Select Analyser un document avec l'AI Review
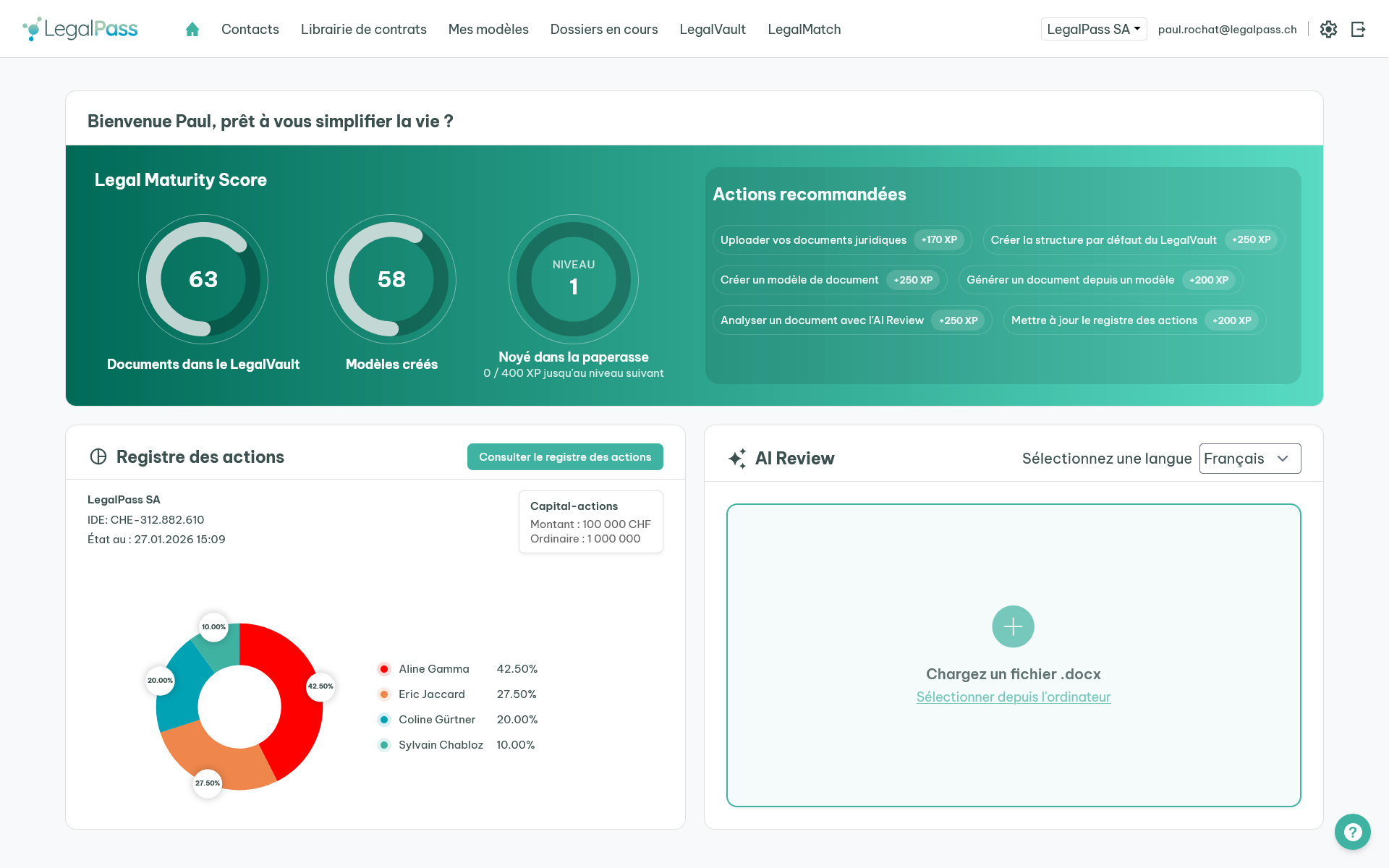1389x868 pixels. tap(852, 320)
